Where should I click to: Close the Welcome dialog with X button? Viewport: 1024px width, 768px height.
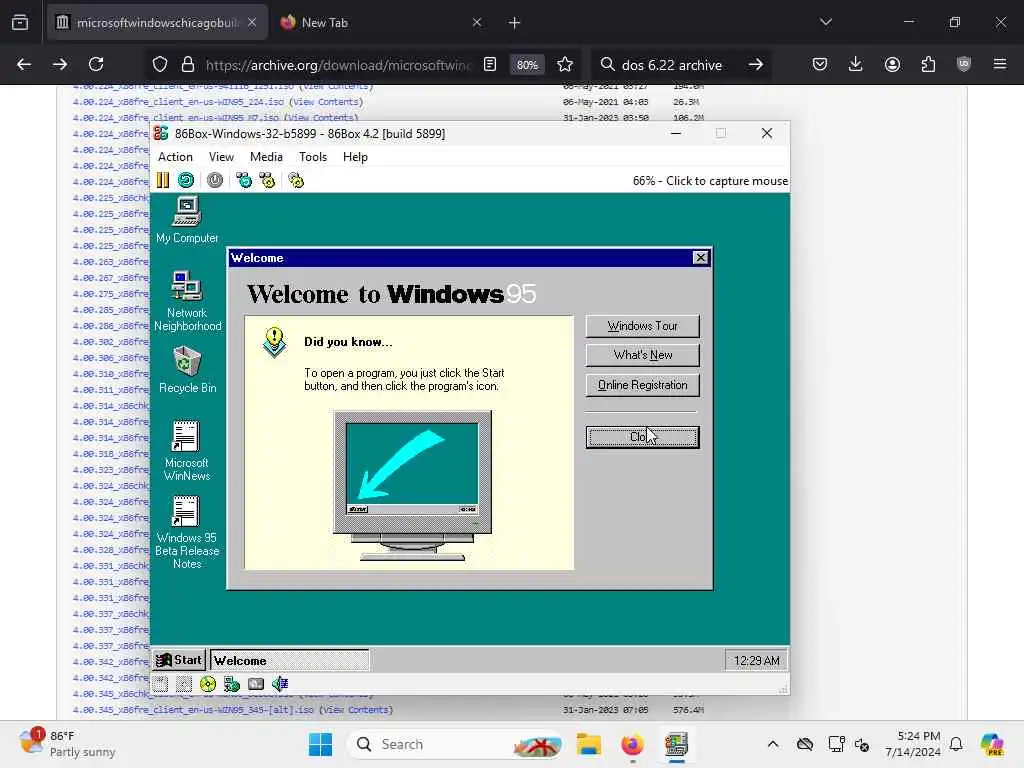click(x=700, y=258)
